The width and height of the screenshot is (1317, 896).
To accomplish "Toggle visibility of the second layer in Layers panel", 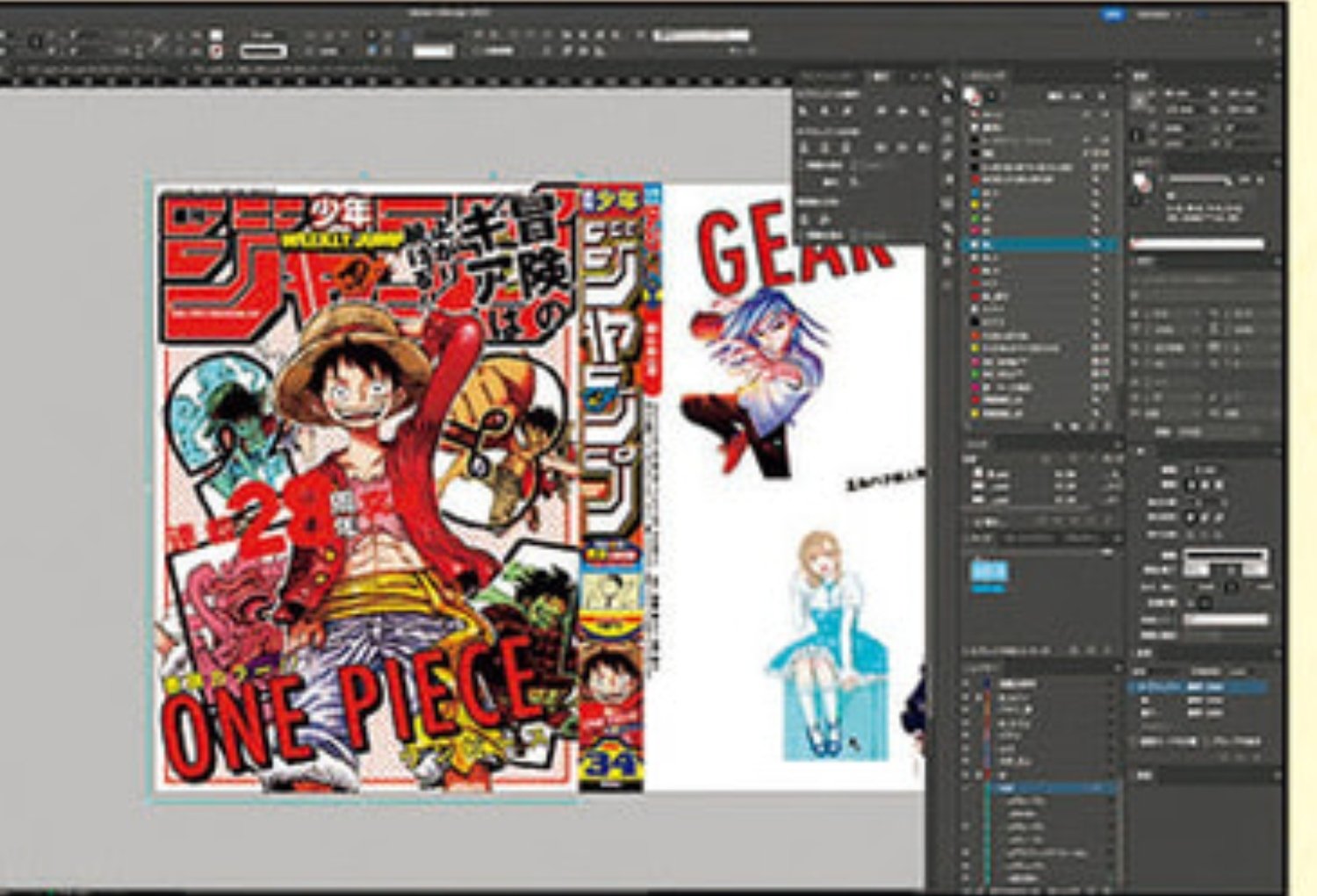I will (x=966, y=697).
